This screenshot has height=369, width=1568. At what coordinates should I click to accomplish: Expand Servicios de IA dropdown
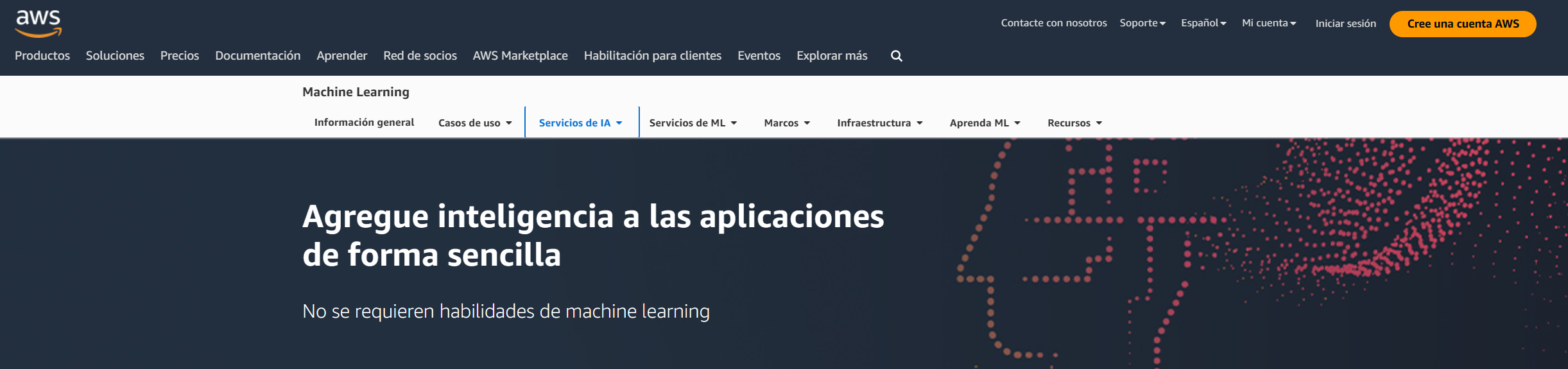click(x=581, y=123)
